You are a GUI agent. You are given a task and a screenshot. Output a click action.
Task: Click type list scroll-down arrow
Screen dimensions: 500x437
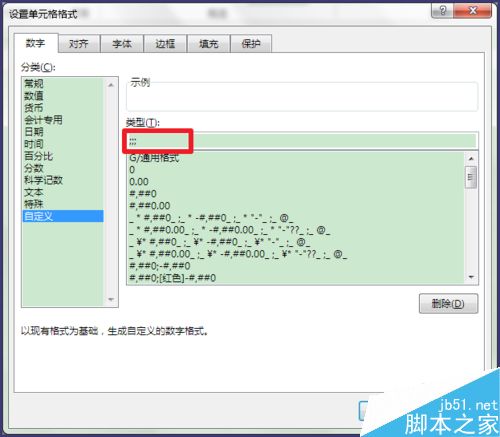(x=471, y=277)
